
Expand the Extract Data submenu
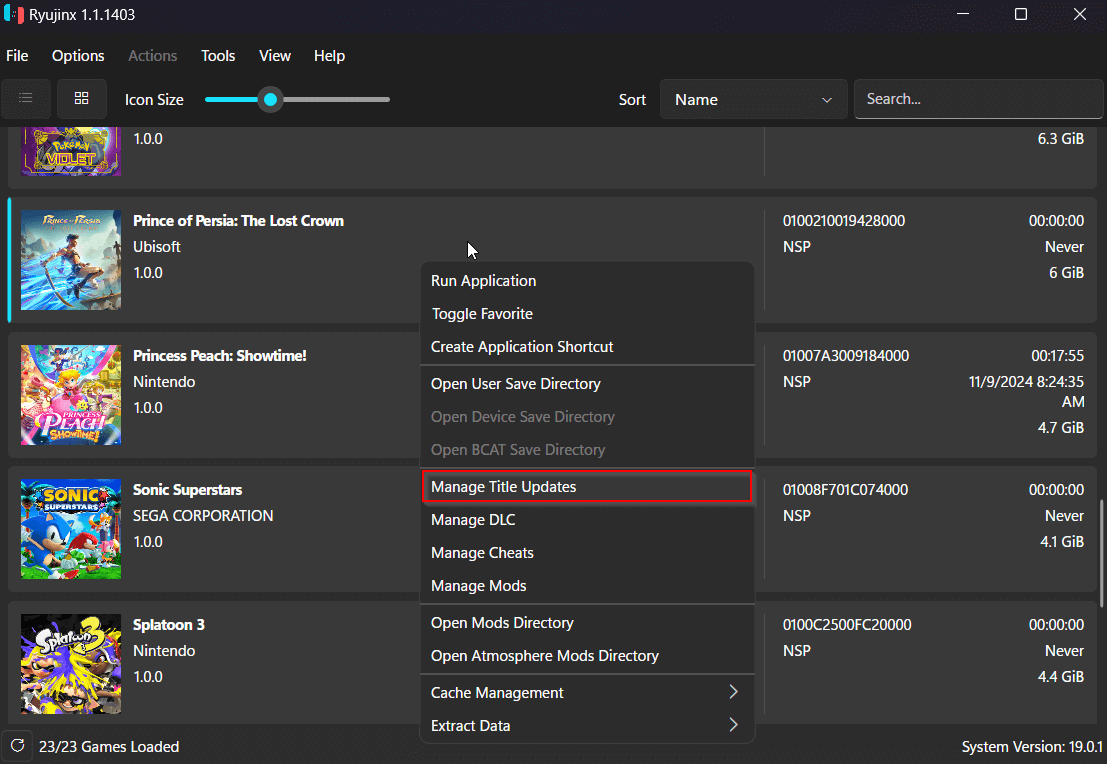pos(587,726)
